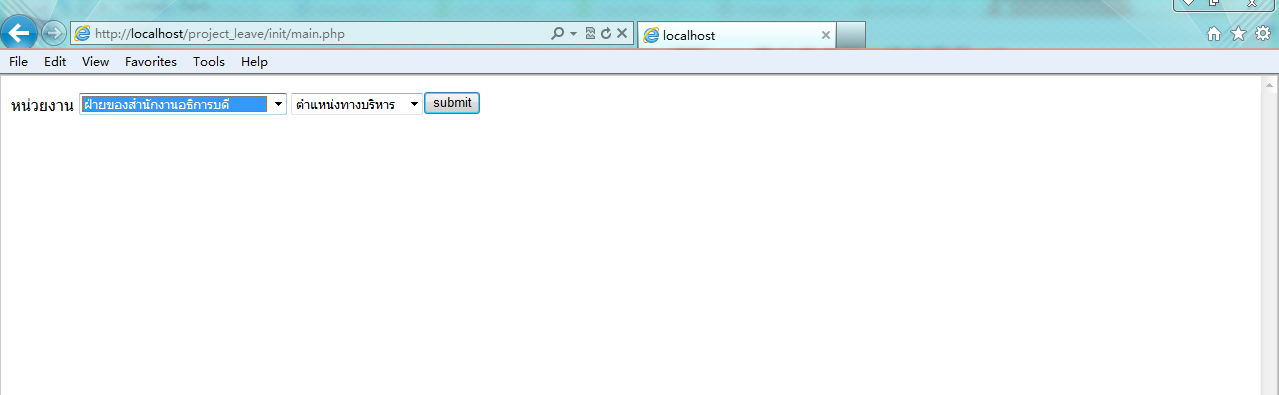Open the Favorites menu
The image size is (1279, 395).
pos(151,62)
